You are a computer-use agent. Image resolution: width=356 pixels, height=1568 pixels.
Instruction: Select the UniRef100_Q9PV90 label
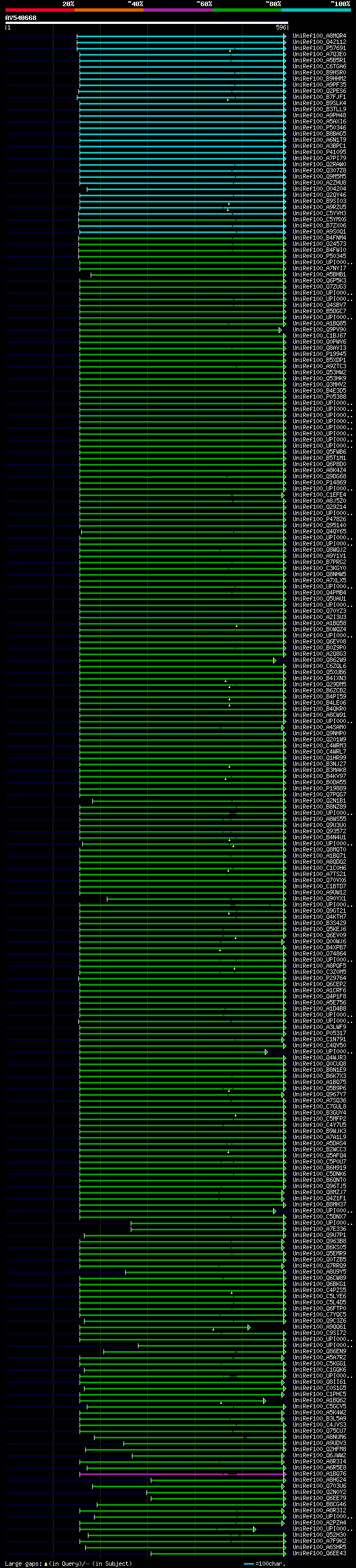click(x=319, y=330)
